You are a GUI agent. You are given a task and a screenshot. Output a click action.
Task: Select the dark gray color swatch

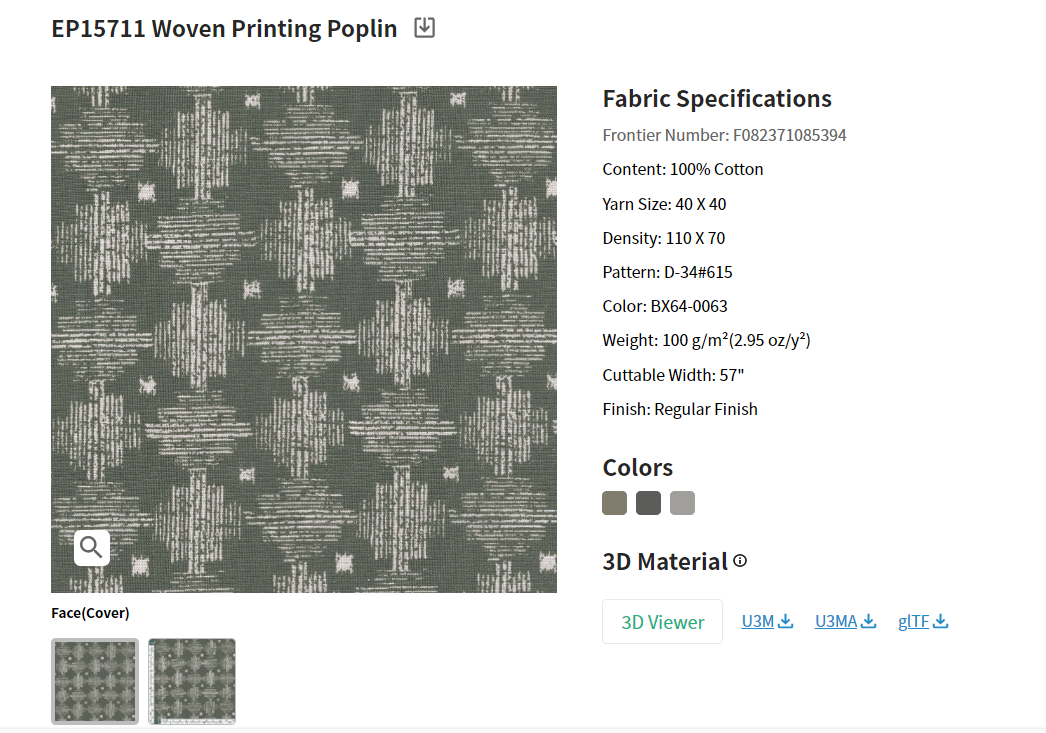tap(648, 503)
